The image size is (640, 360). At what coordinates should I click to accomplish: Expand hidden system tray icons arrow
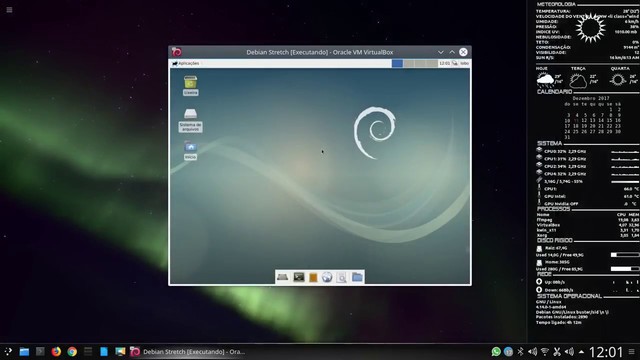581,351
